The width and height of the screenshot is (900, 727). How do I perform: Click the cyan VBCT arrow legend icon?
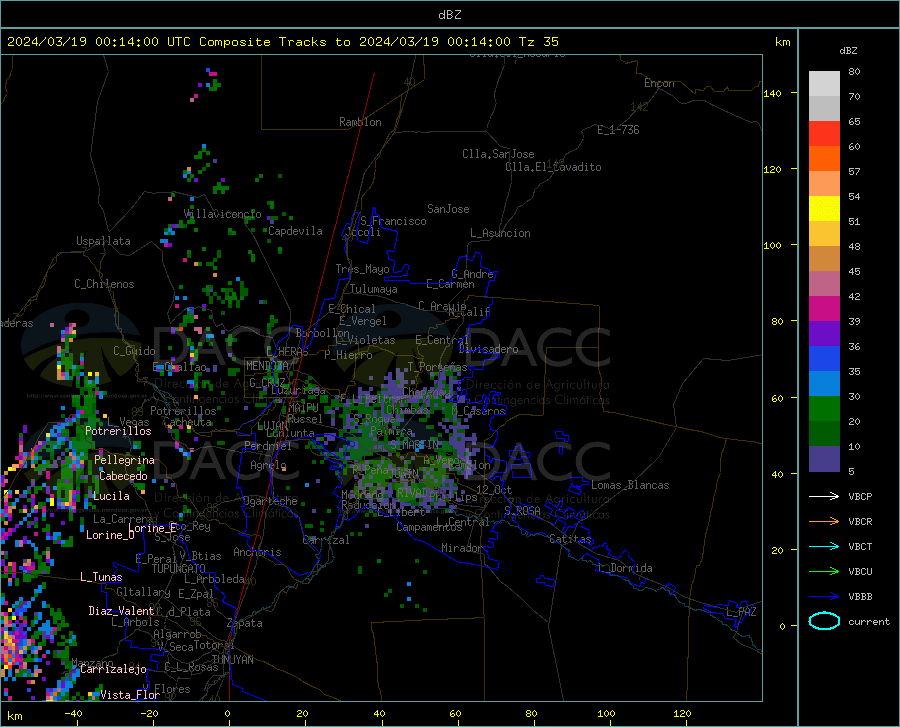tap(824, 546)
